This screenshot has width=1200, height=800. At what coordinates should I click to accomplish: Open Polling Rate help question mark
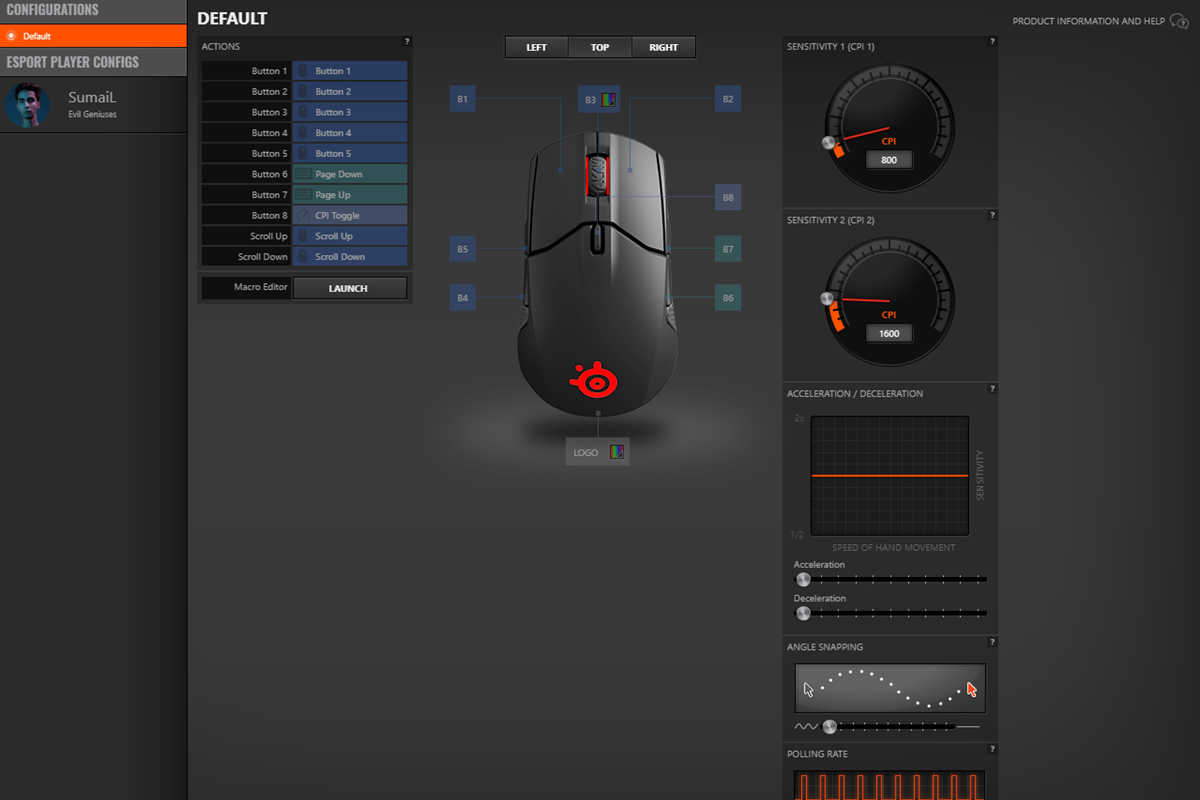[992, 748]
